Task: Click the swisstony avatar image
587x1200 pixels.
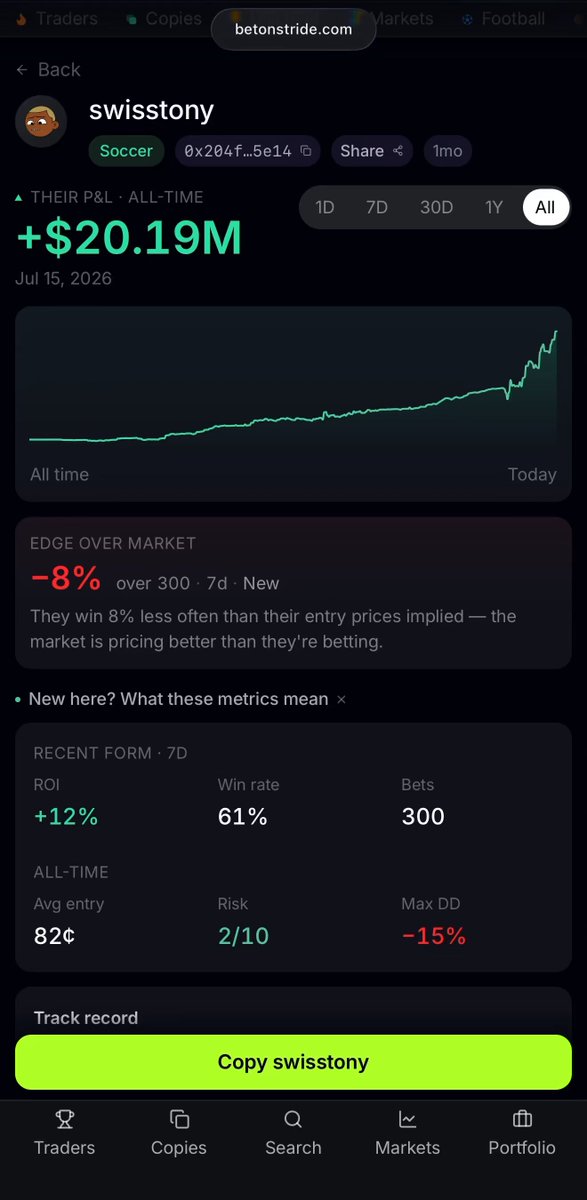Action: 40,122
